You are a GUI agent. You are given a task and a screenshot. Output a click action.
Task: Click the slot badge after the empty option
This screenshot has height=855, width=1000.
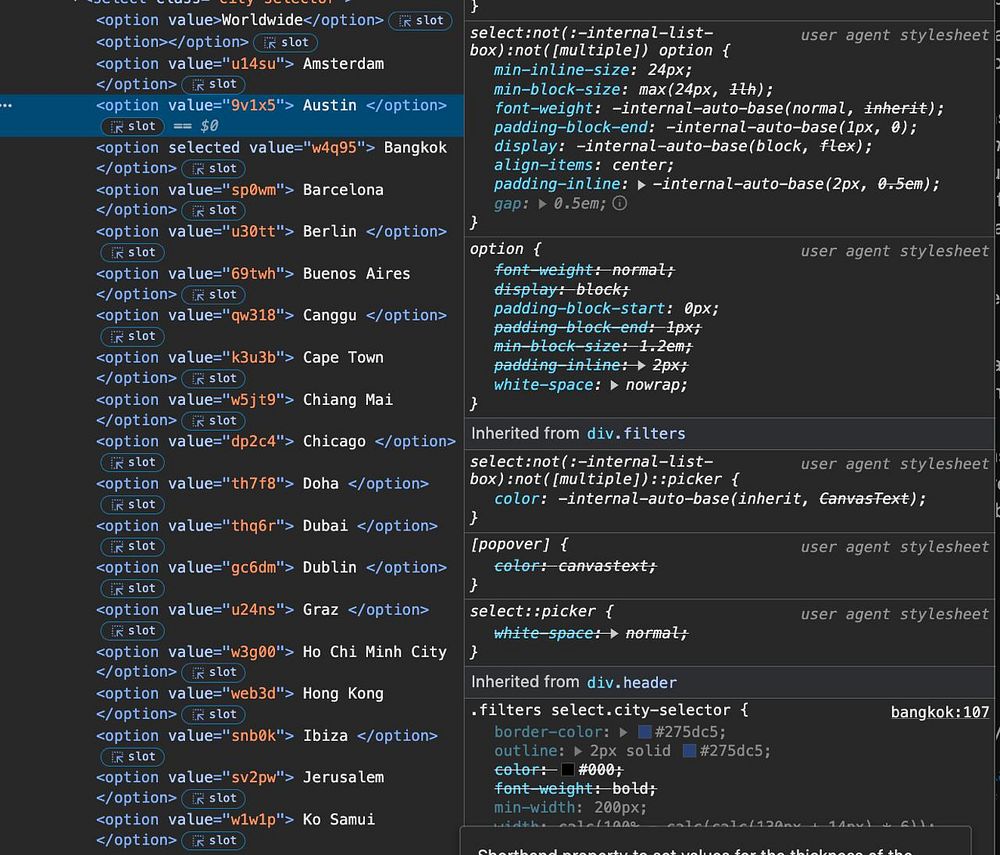pos(286,43)
